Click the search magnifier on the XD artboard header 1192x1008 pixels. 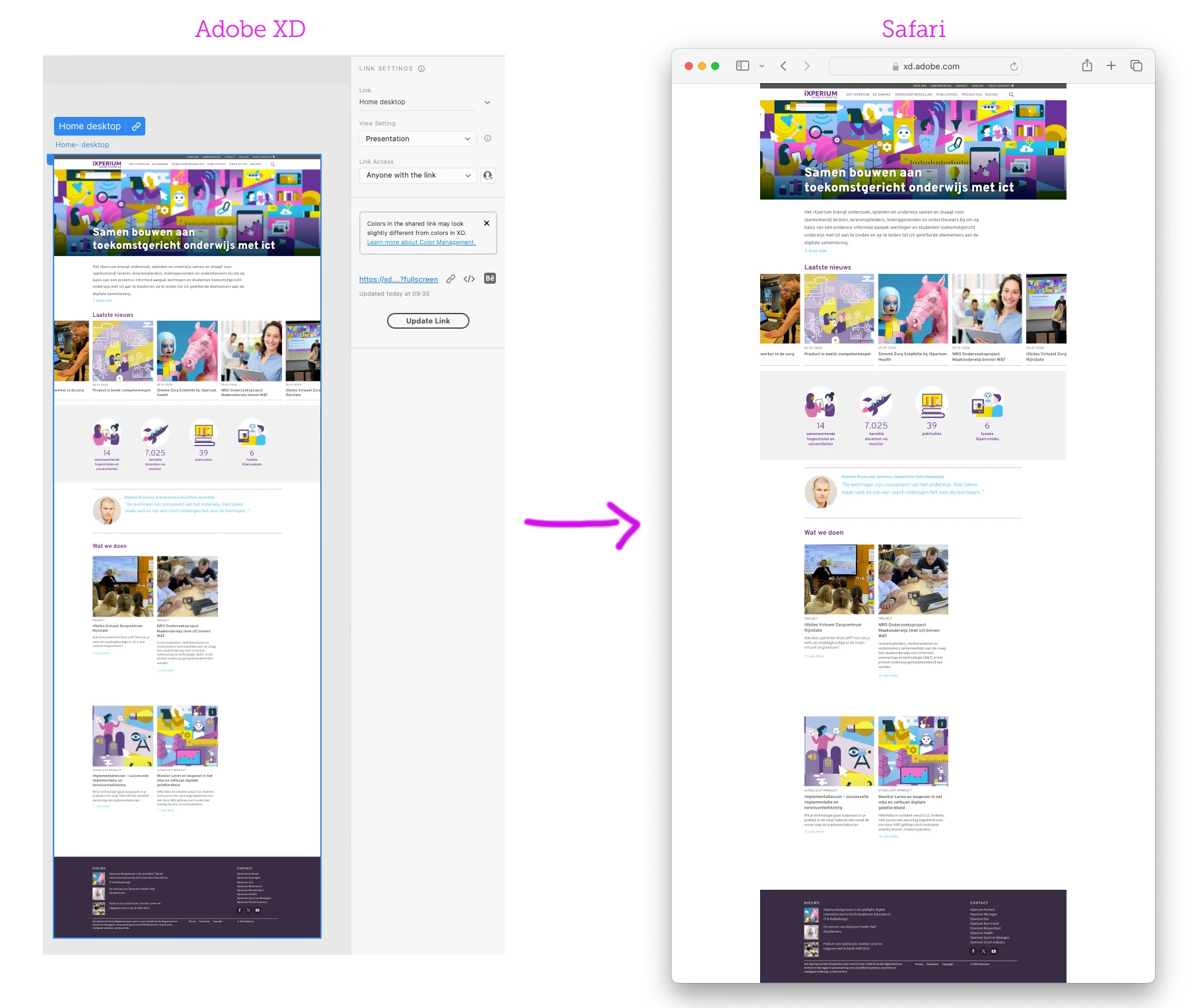pyautogui.click(x=273, y=164)
